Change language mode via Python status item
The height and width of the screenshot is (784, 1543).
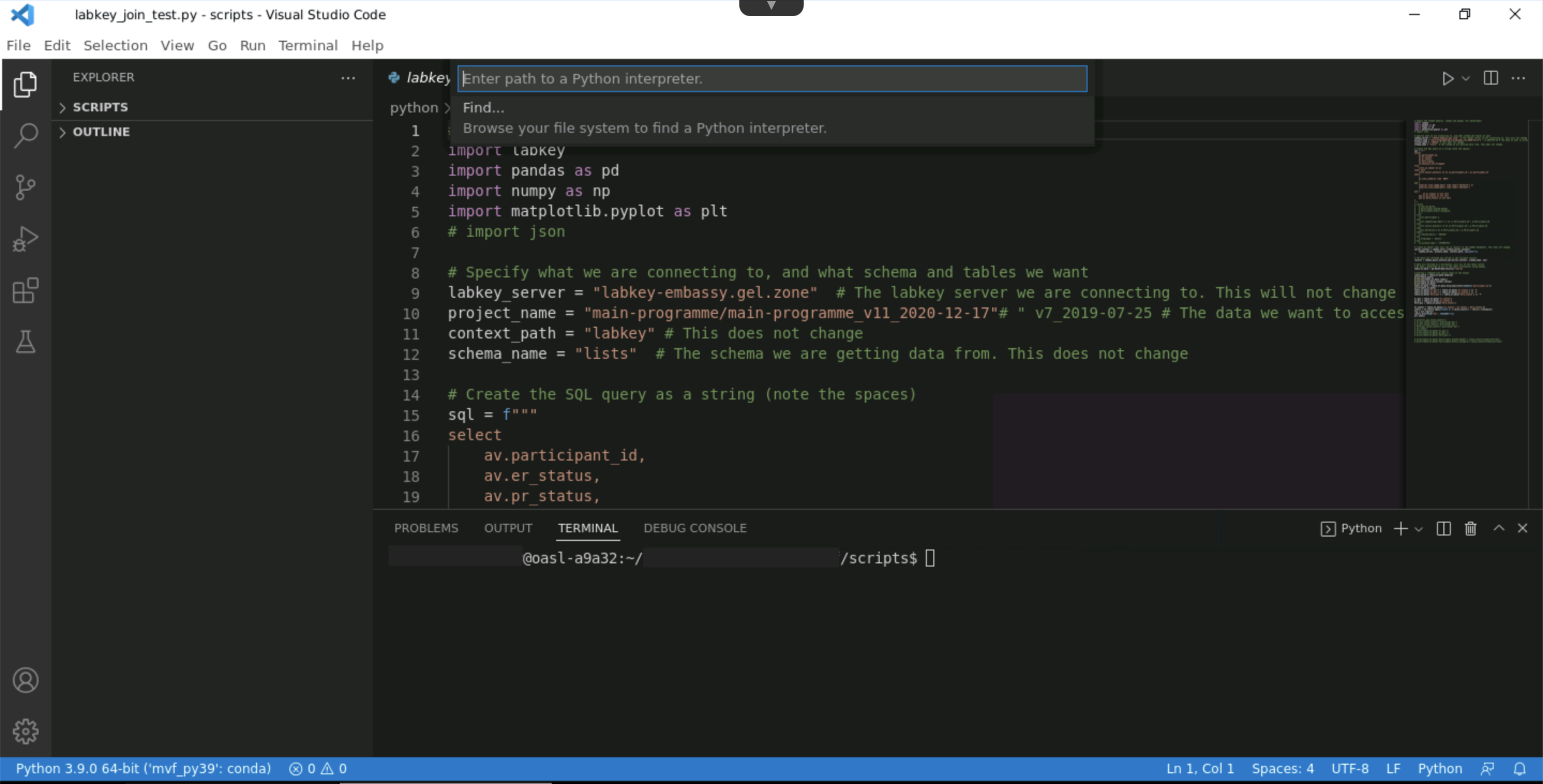pos(1440,768)
